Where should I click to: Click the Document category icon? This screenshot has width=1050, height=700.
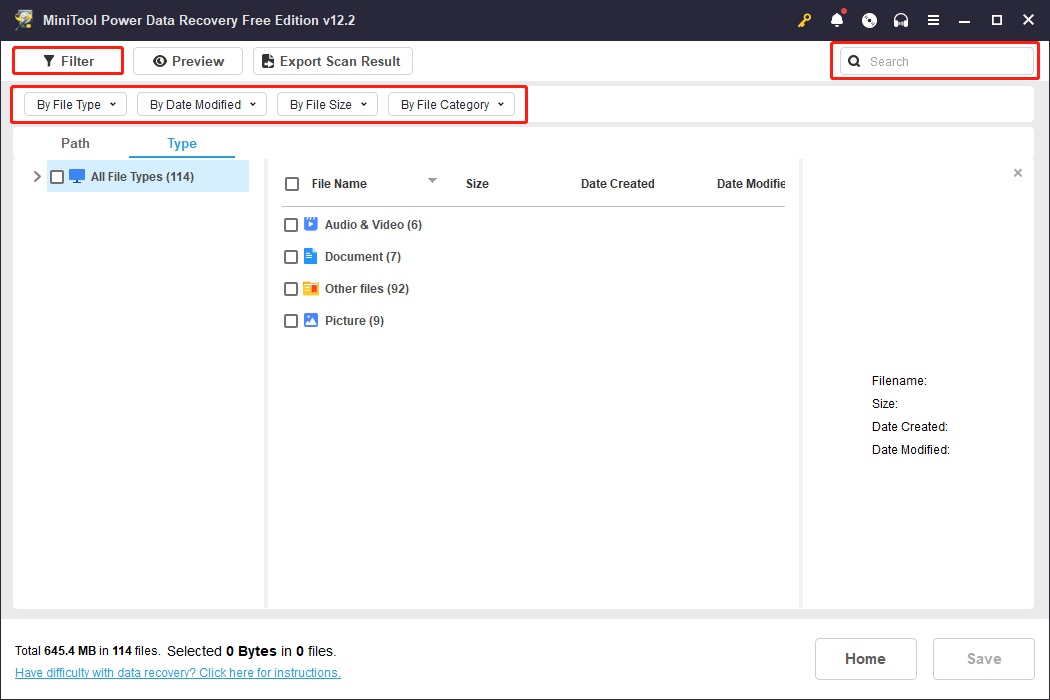click(x=311, y=256)
